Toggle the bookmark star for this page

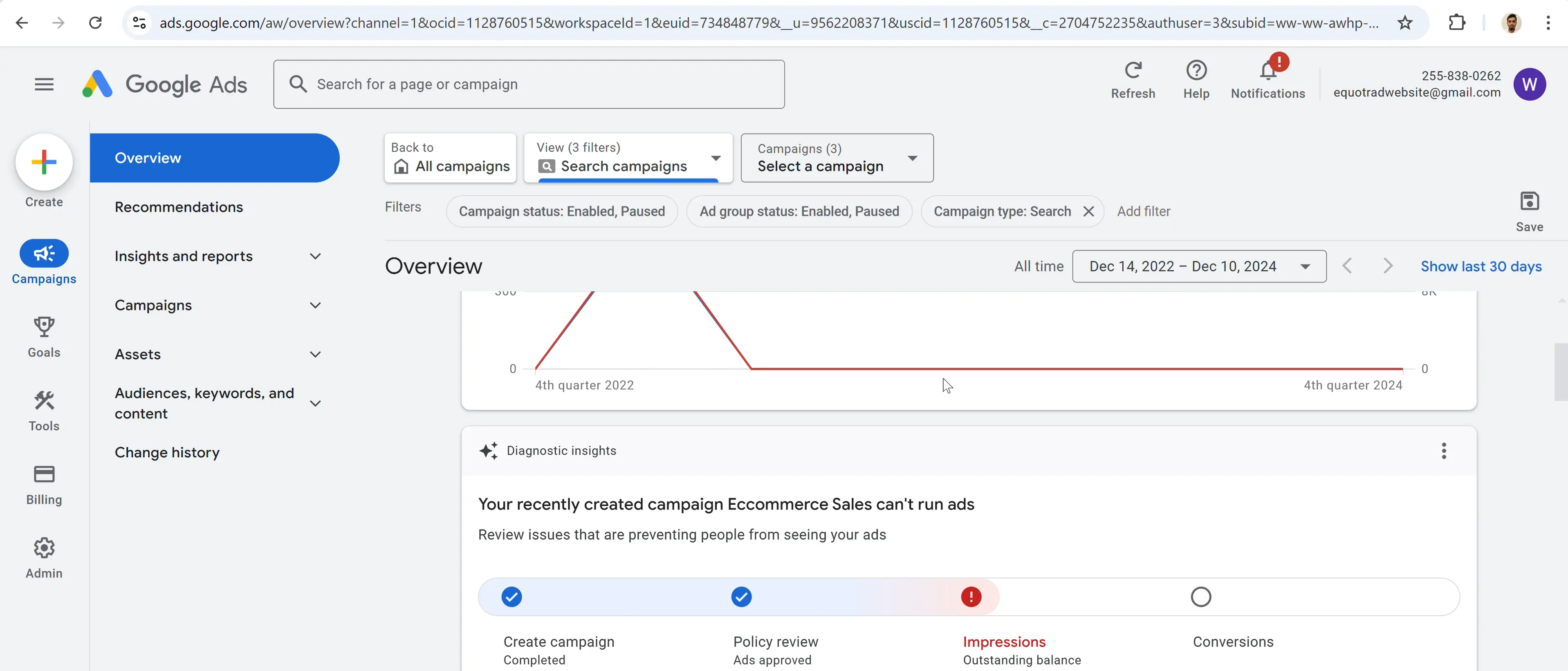pos(1405,22)
